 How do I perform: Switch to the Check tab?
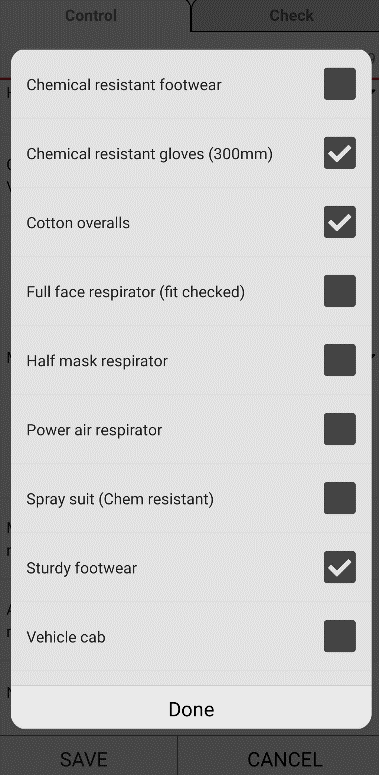(x=291, y=15)
